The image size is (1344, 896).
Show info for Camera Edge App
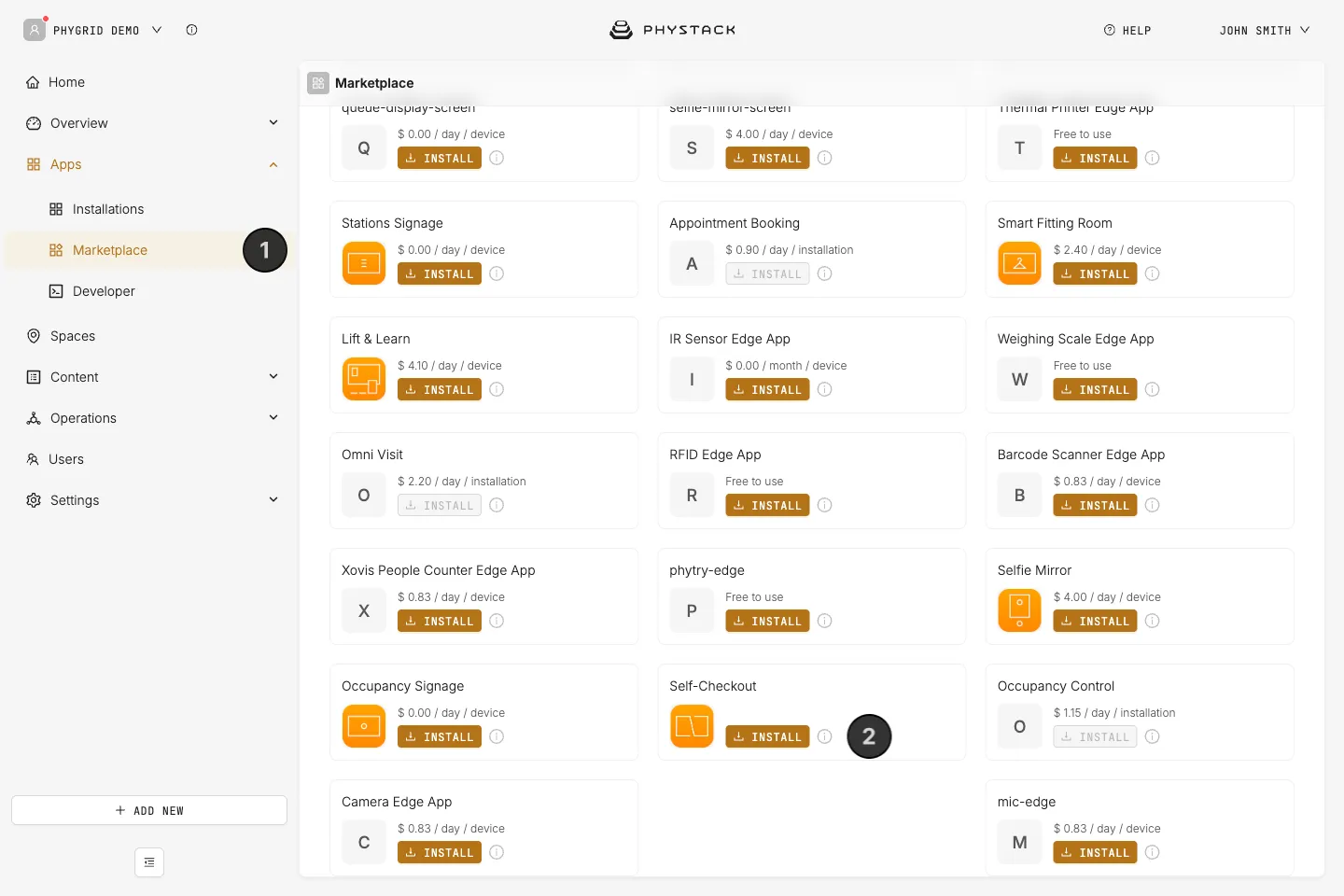click(497, 852)
